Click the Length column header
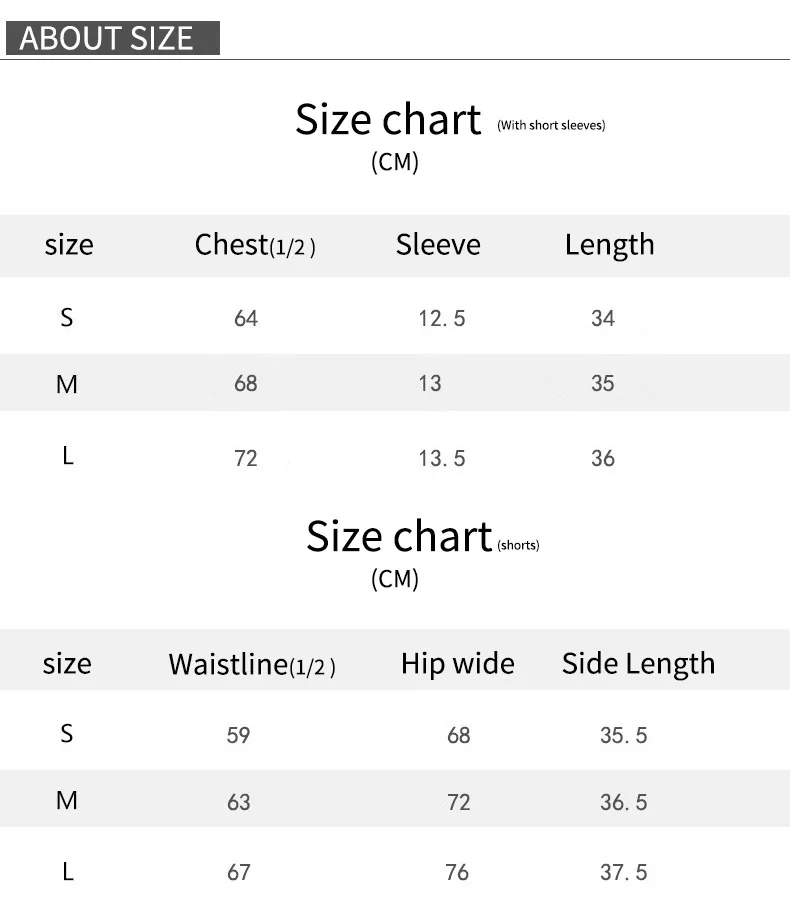This screenshot has height=917, width=790. tap(609, 245)
